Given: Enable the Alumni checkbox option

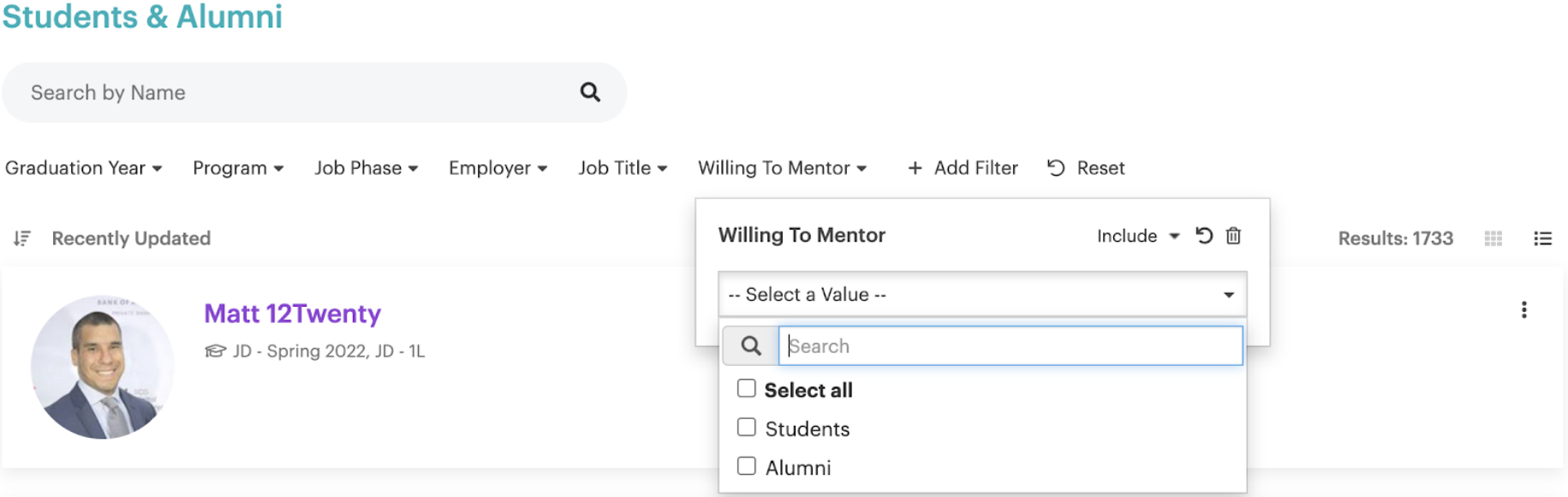Looking at the screenshot, I should tap(747, 466).
